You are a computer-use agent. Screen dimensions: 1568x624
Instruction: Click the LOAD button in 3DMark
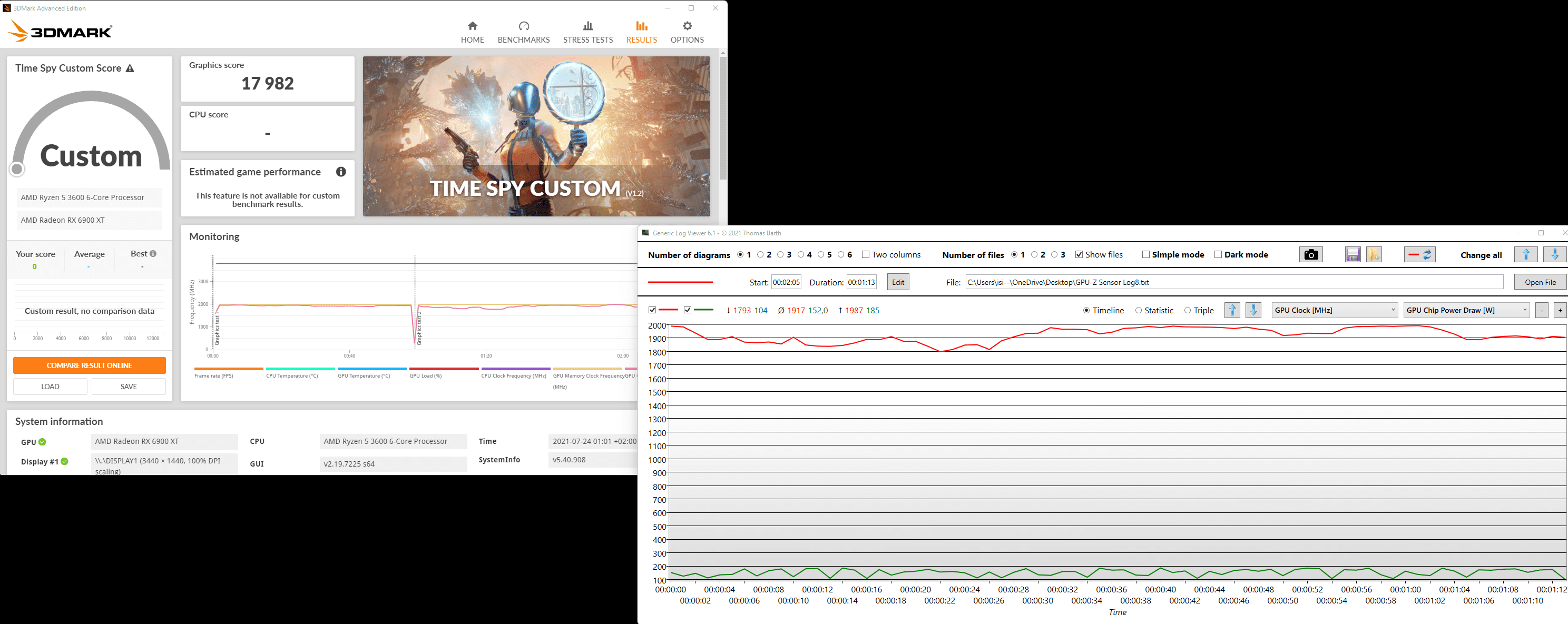50,386
